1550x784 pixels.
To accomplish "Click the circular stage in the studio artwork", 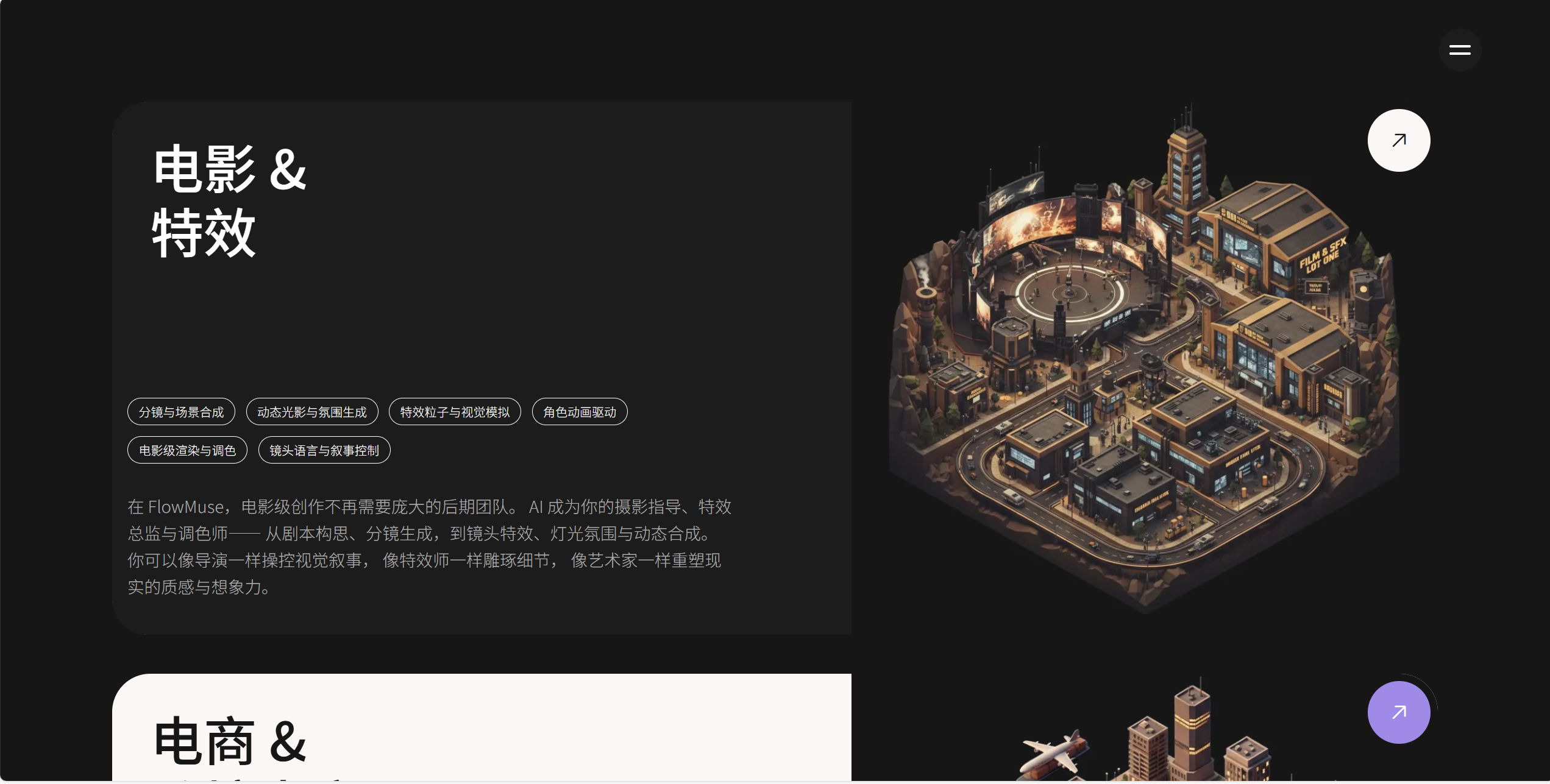I will pyautogui.click(x=1070, y=292).
